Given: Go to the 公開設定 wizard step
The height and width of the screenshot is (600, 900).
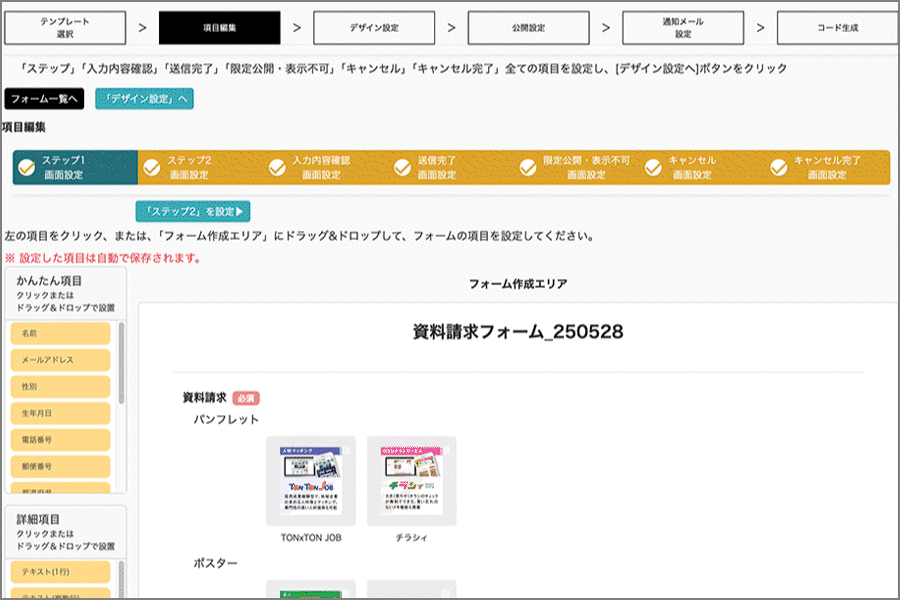Looking at the screenshot, I should (x=529, y=28).
